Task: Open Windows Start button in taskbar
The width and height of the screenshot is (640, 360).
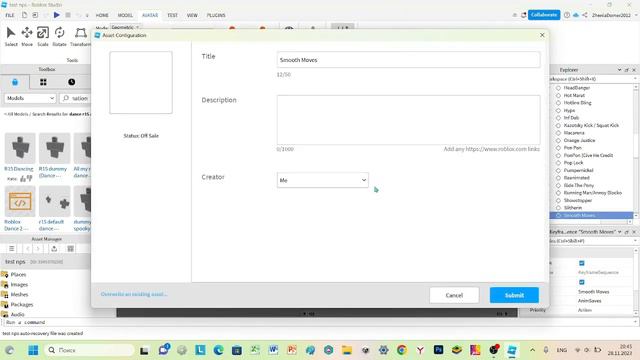Action: [33, 350]
